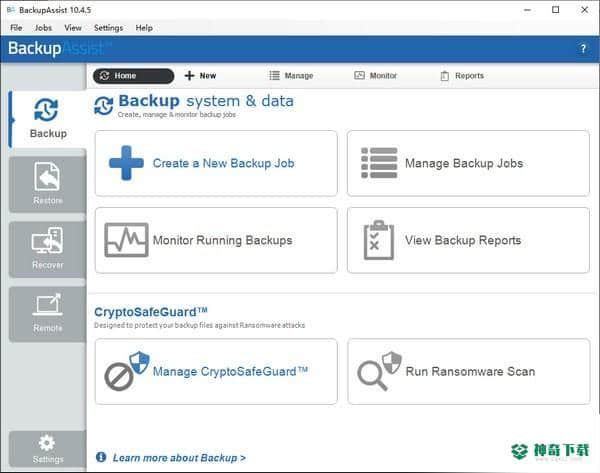Viewport: 600px width, 473px height.
Task: Maximize the BackupAssist window
Action: click(556, 10)
